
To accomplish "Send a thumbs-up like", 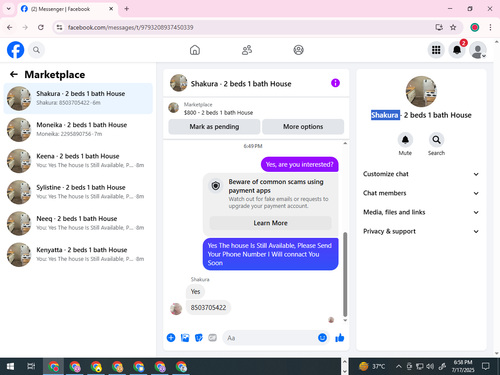I will 340,338.
